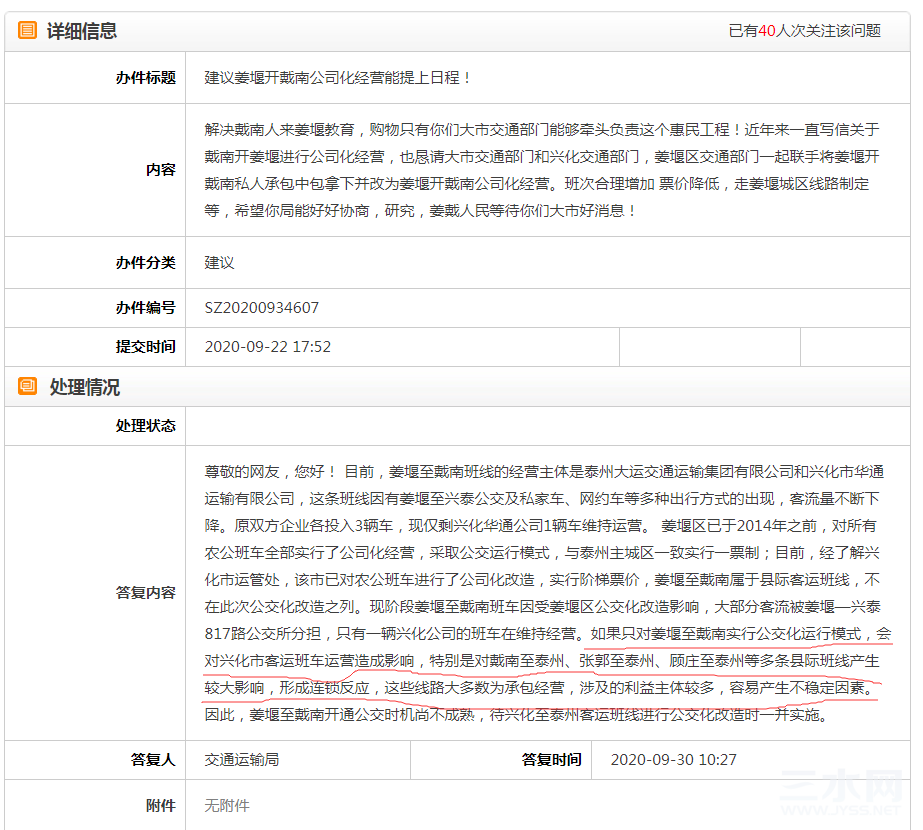Click the 答复内容 row label
This screenshot has height=830, width=923.
click(145, 593)
